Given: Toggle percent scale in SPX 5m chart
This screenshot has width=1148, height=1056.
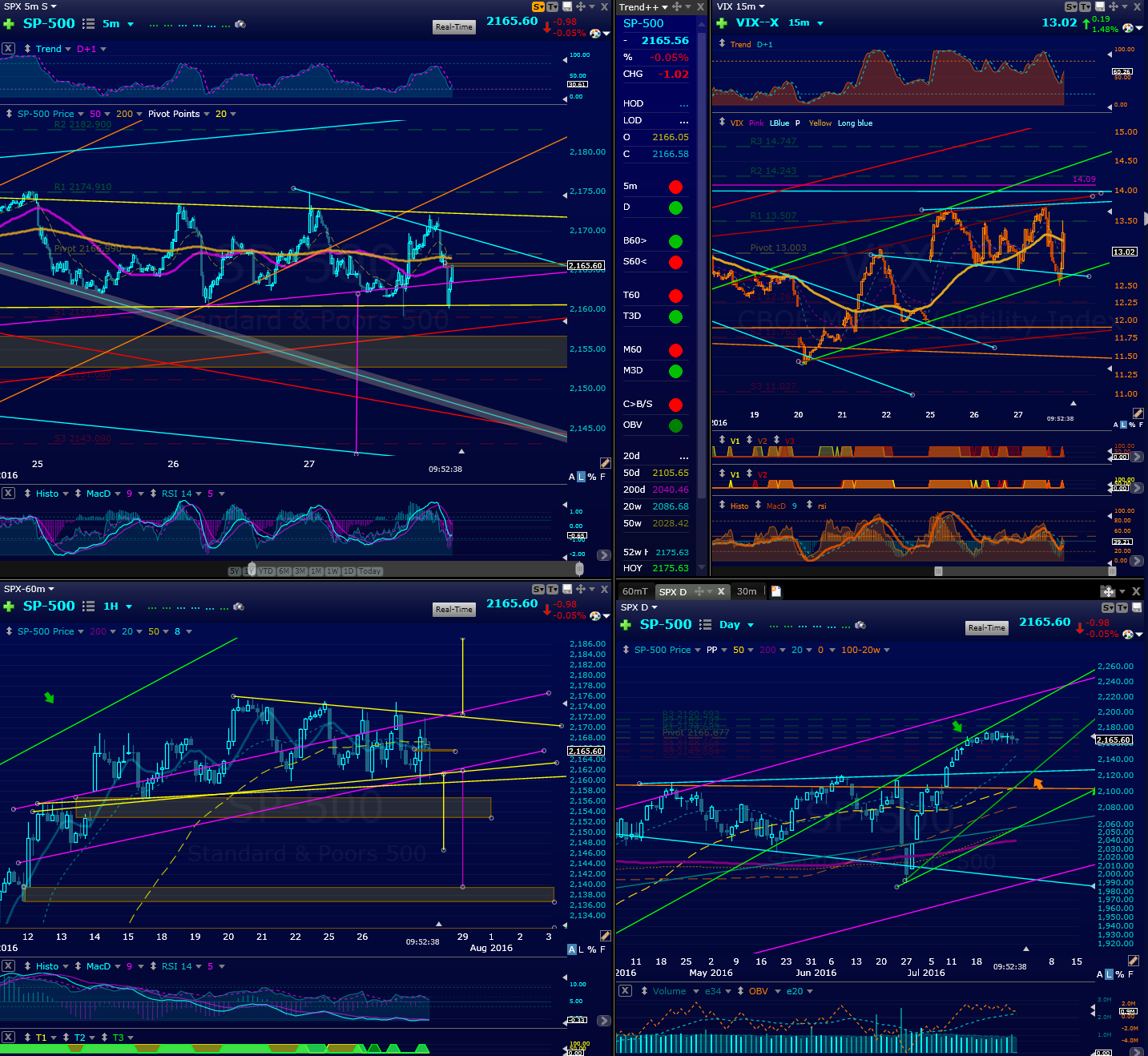Looking at the screenshot, I should coord(592,477).
